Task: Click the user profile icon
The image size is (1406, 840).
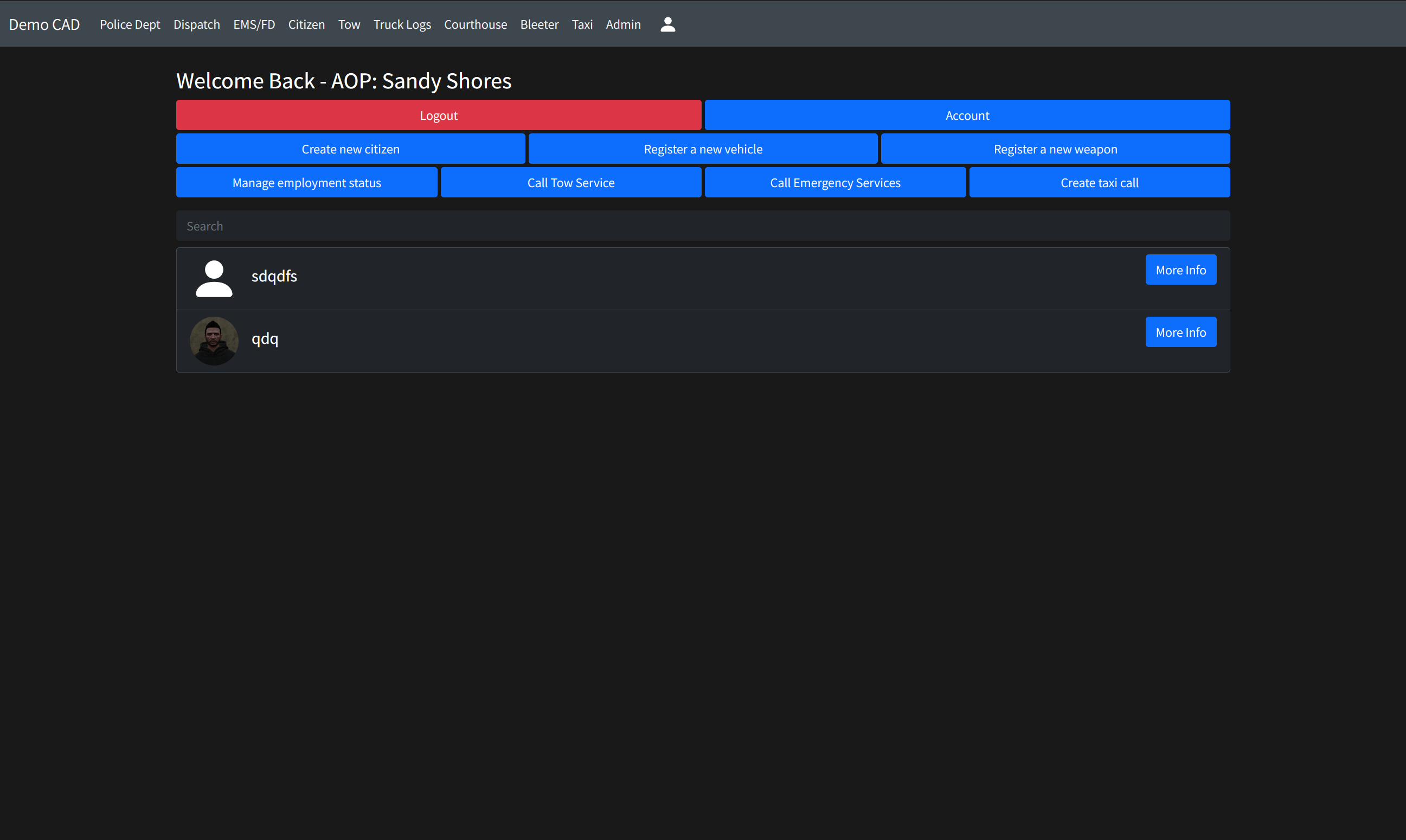Action: click(668, 24)
